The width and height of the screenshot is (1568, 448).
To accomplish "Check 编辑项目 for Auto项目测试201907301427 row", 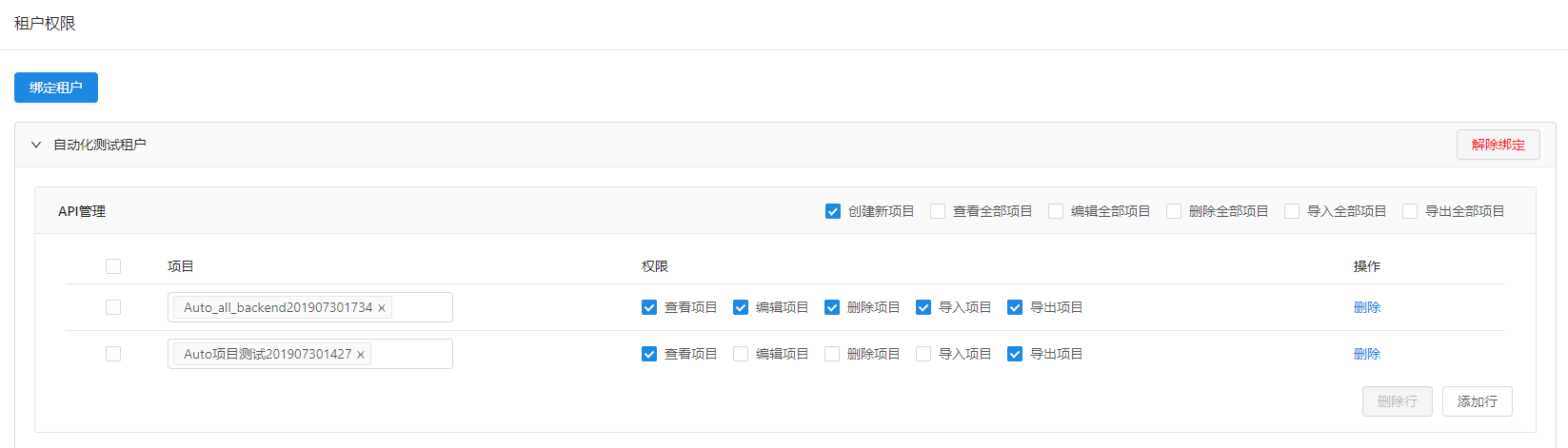I will tap(741, 354).
